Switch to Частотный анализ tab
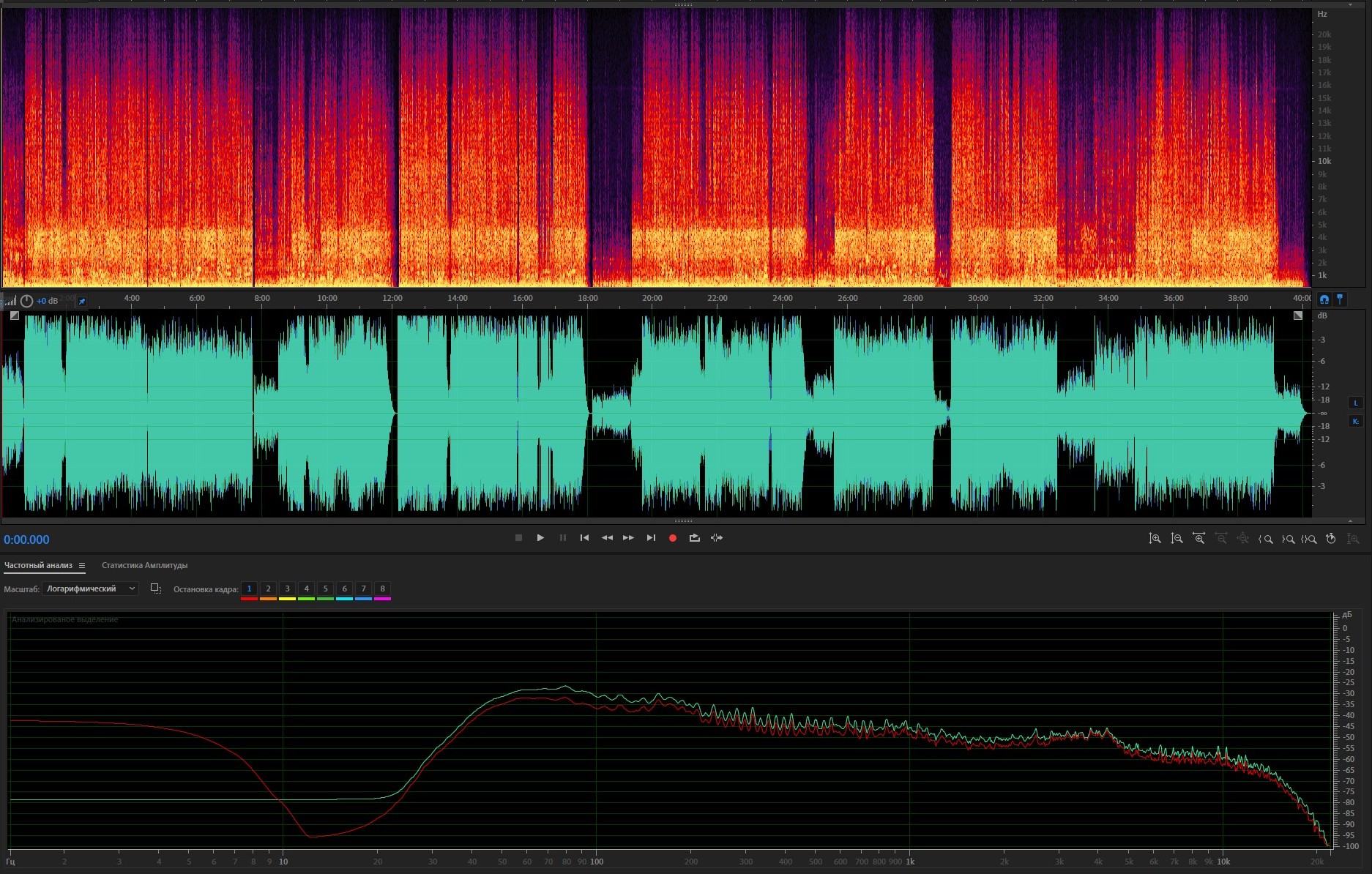1372x874 pixels. coord(38,565)
